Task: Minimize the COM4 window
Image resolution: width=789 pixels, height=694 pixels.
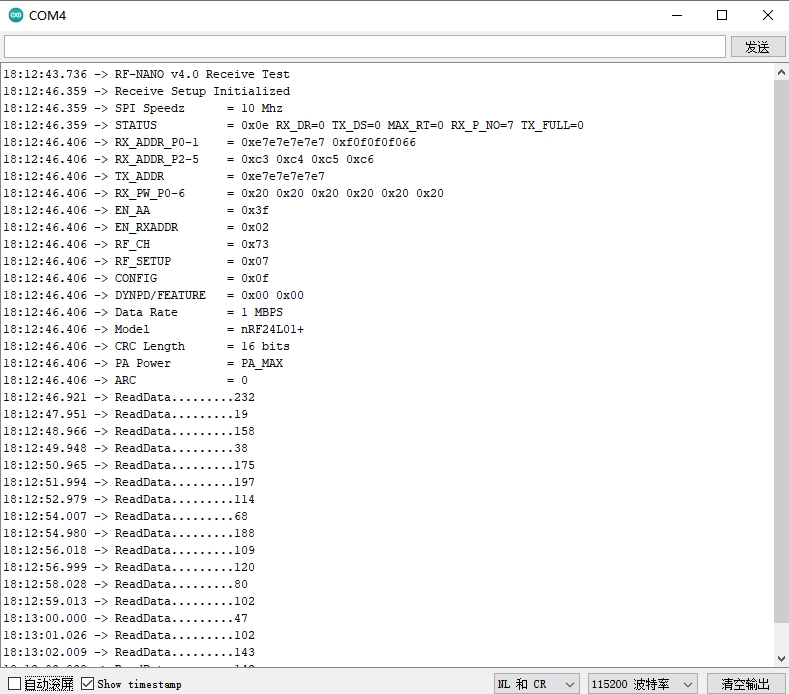Action: click(677, 15)
